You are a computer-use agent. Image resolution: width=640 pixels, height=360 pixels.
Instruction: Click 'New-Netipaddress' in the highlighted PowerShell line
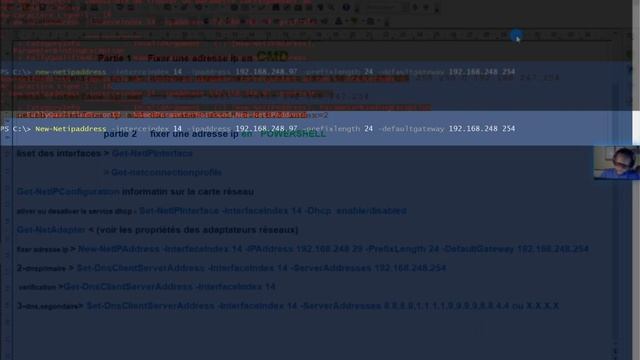[71, 129]
